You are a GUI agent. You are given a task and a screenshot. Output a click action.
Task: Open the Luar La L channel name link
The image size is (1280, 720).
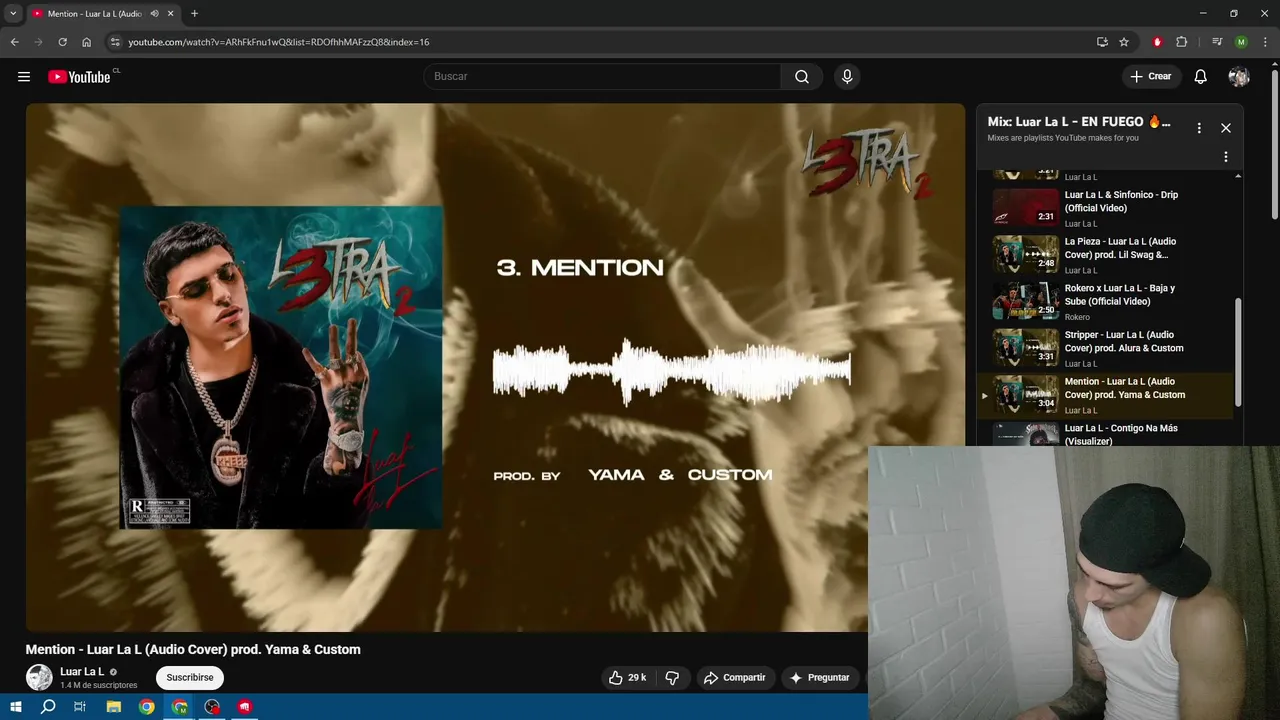click(82, 672)
